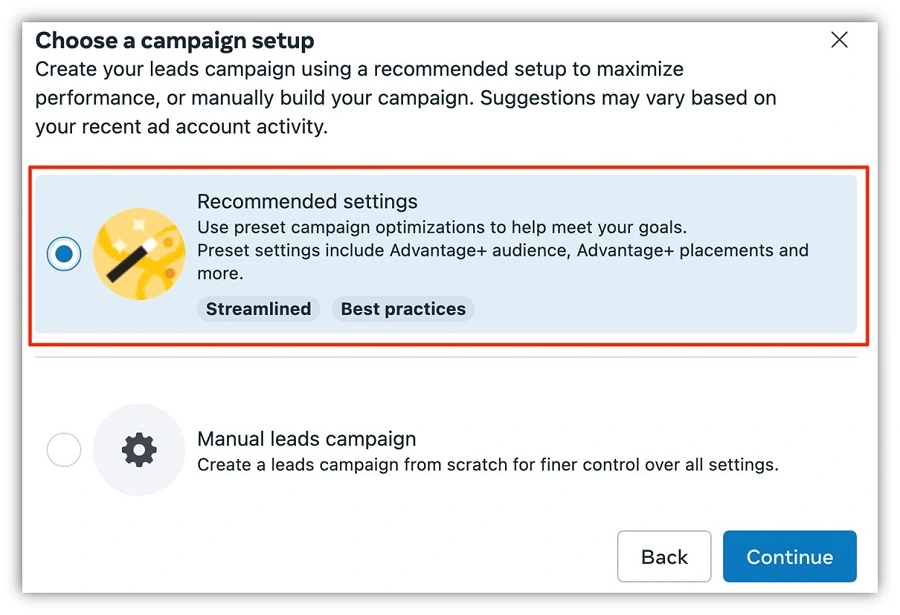Click the 'more.' line in Recommended settings card
This screenshot has width=900, height=615.
pos(220,274)
